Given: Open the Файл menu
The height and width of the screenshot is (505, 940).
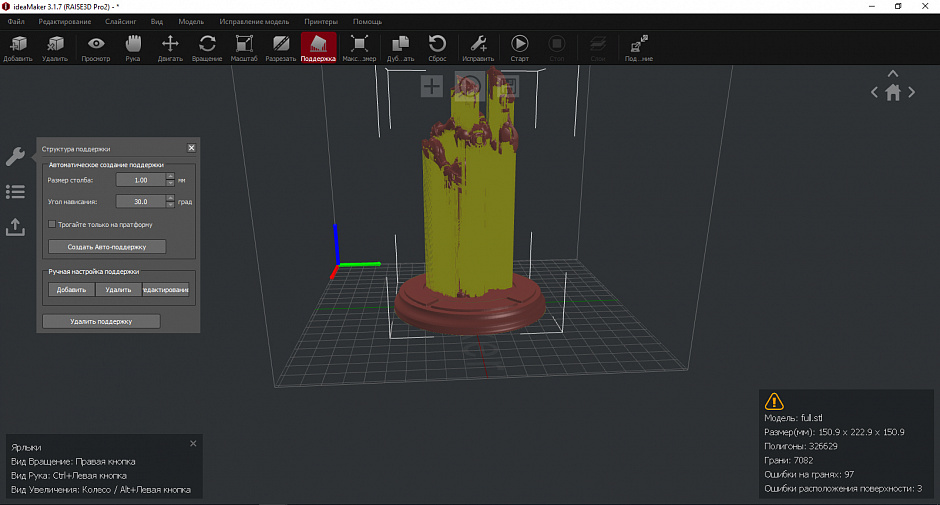Looking at the screenshot, I should (16, 22).
